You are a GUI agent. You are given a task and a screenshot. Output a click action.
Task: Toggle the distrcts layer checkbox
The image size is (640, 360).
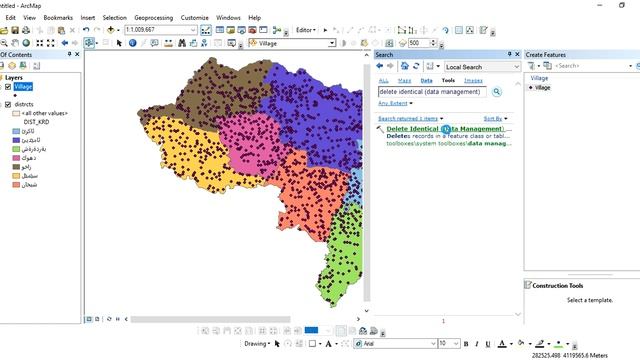[x=8, y=104]
